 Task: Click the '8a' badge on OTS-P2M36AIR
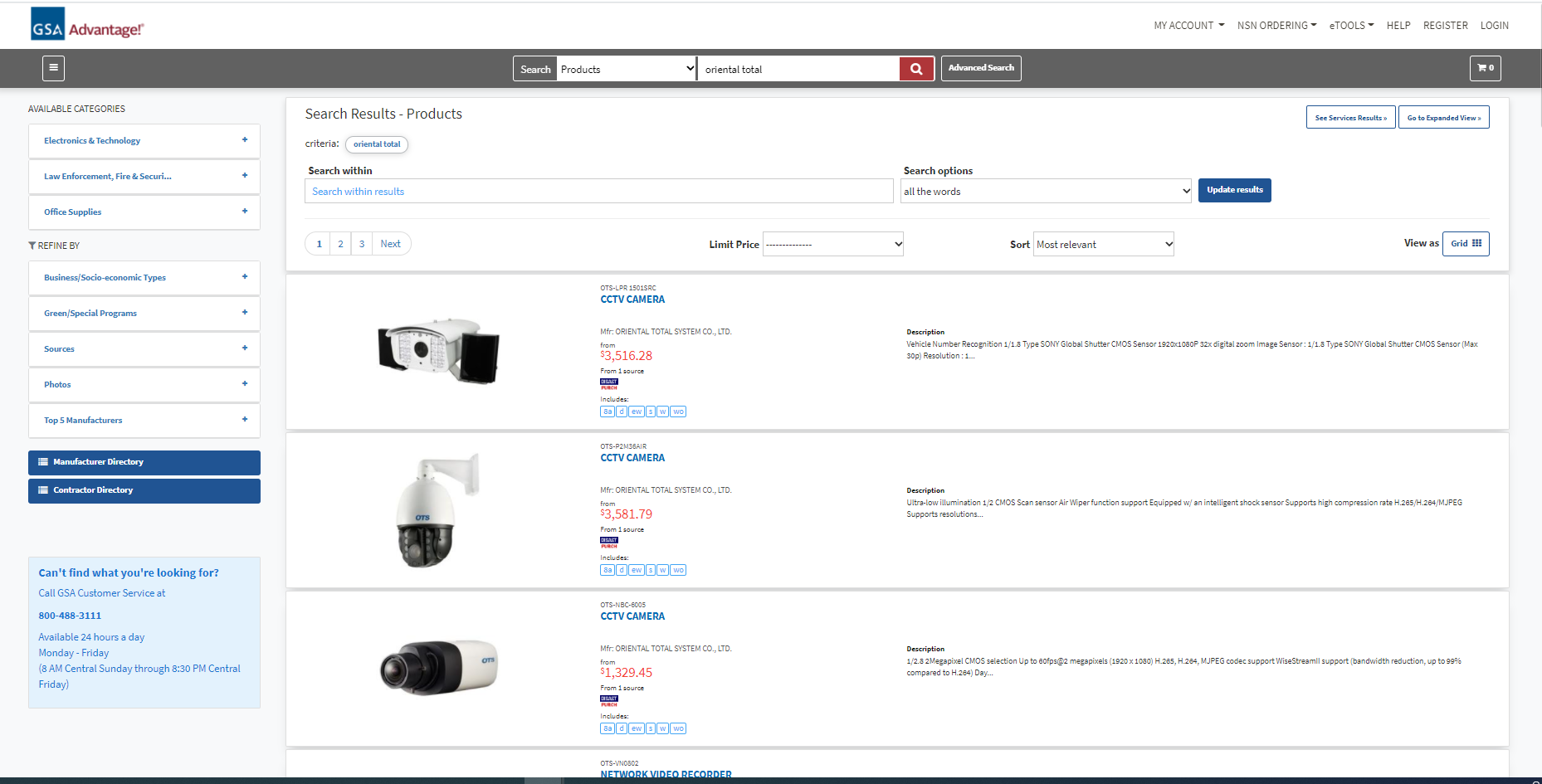pos(608,570)
